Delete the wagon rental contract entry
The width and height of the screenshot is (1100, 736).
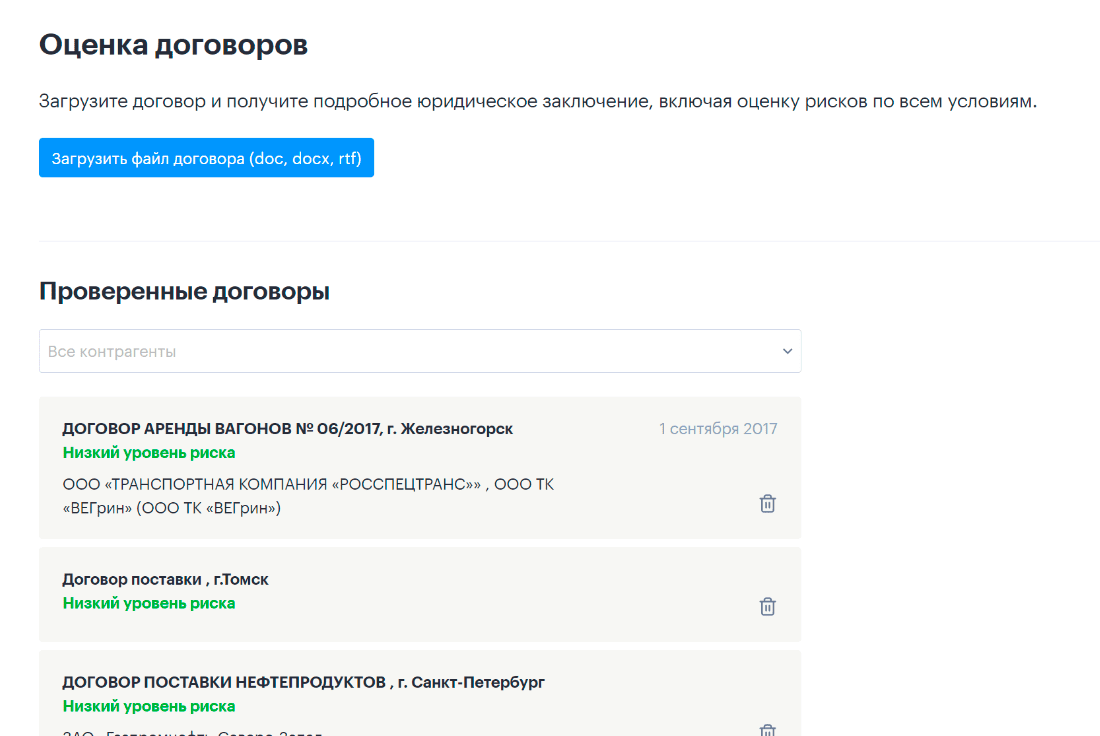tap(767, 504)
